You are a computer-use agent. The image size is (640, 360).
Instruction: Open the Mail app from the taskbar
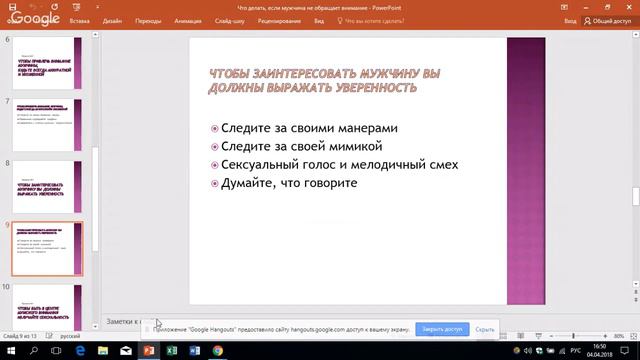click(126, 351)
